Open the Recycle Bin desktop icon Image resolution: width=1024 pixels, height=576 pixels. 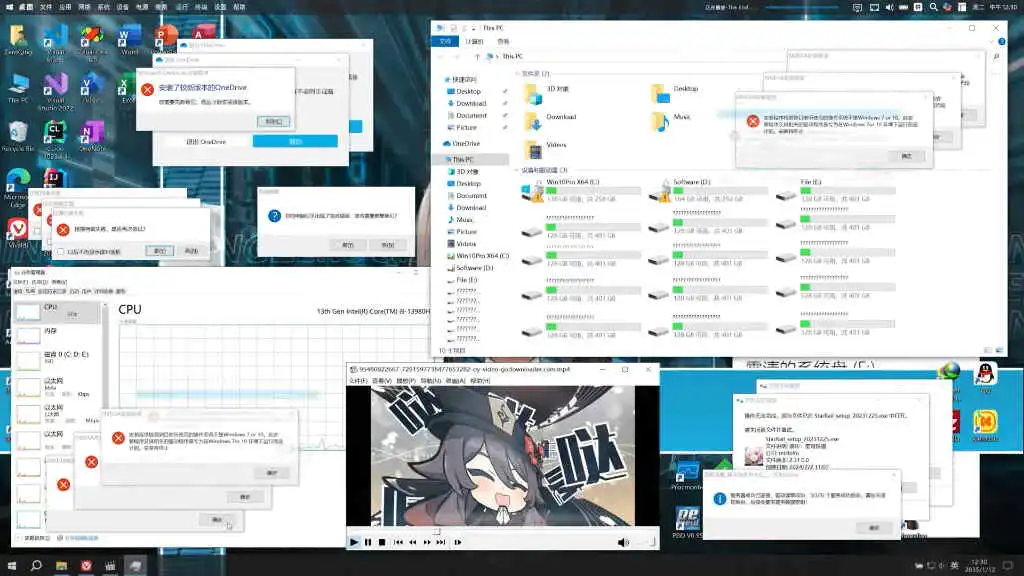pyautogui.click(x=18, y=136)
